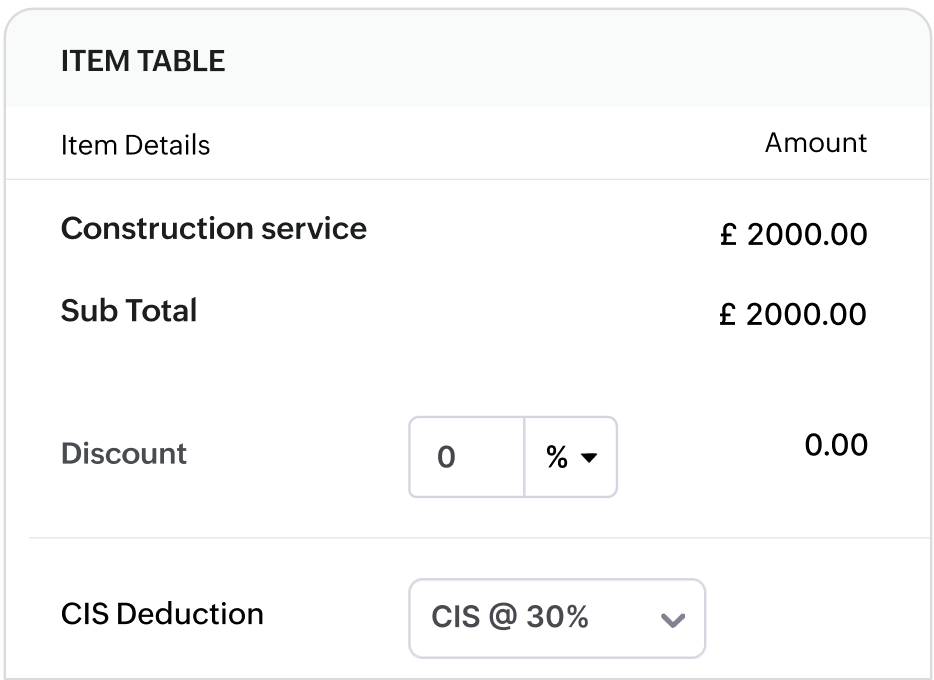Image resolution: width=934 pixels, height=680 pixels.
Task: Focus the Discount value input field
Action: (466, 457)
